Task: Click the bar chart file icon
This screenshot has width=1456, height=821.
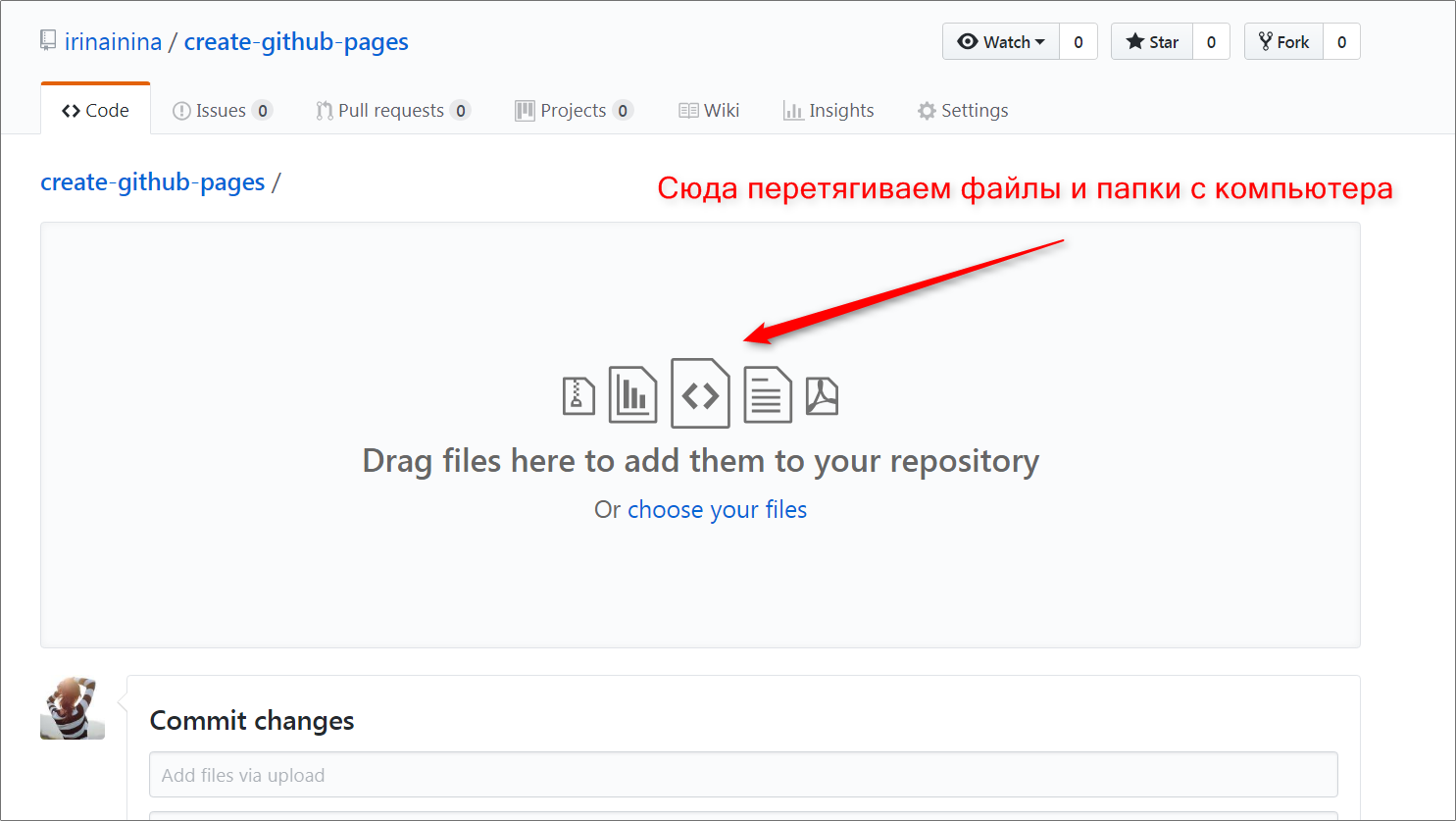Action: 632,394
